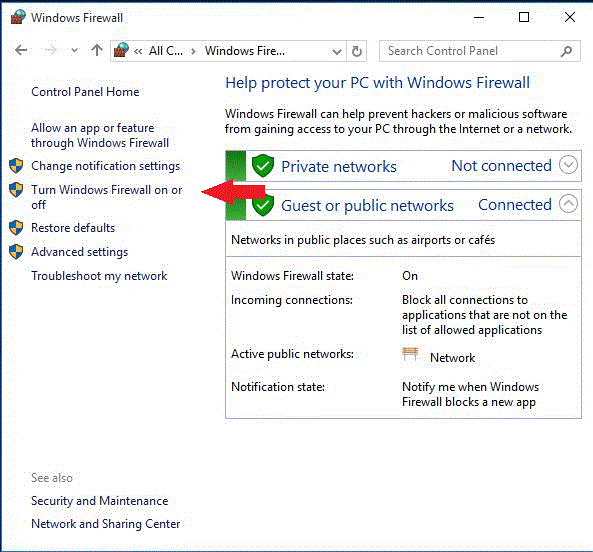Screen dimensions: 593x552
Task: Close the Windows Firewall window
Action: (x=570, y=17)
